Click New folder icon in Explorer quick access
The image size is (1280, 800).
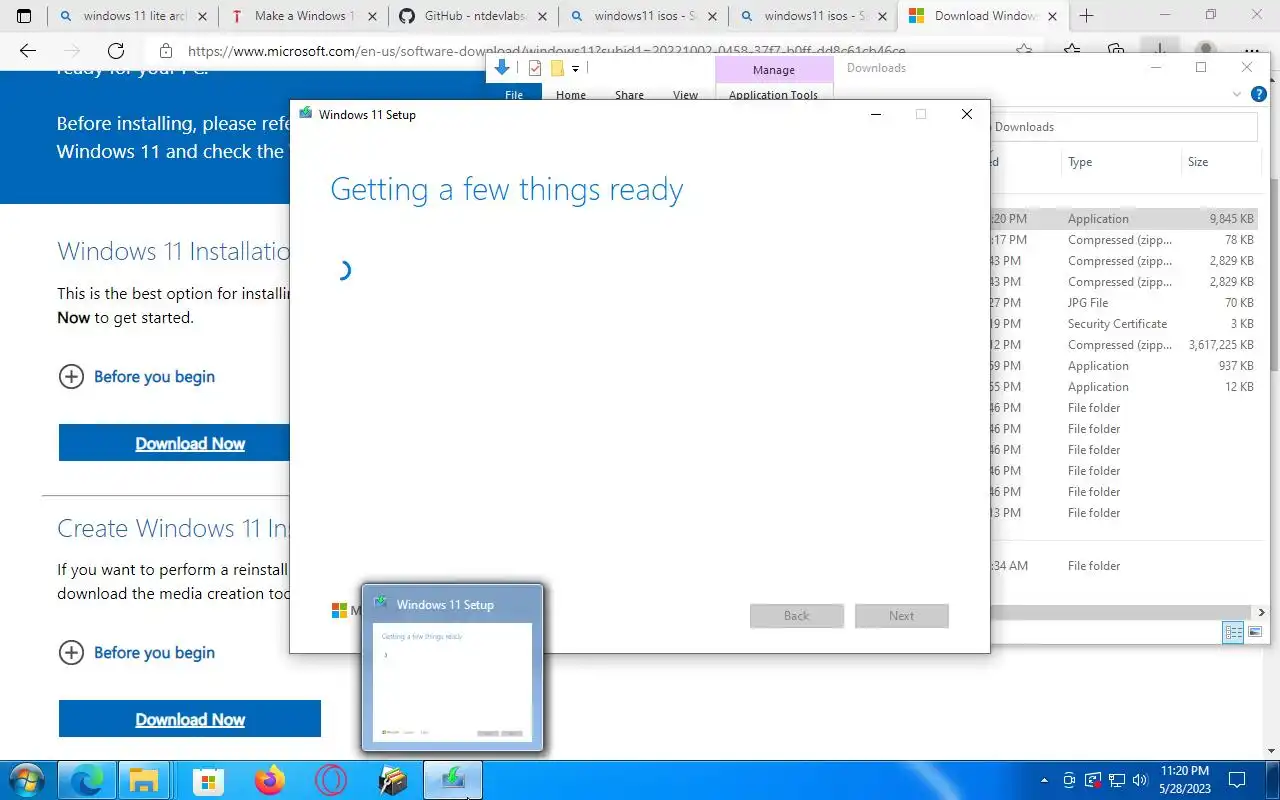[x=557, y=68]
